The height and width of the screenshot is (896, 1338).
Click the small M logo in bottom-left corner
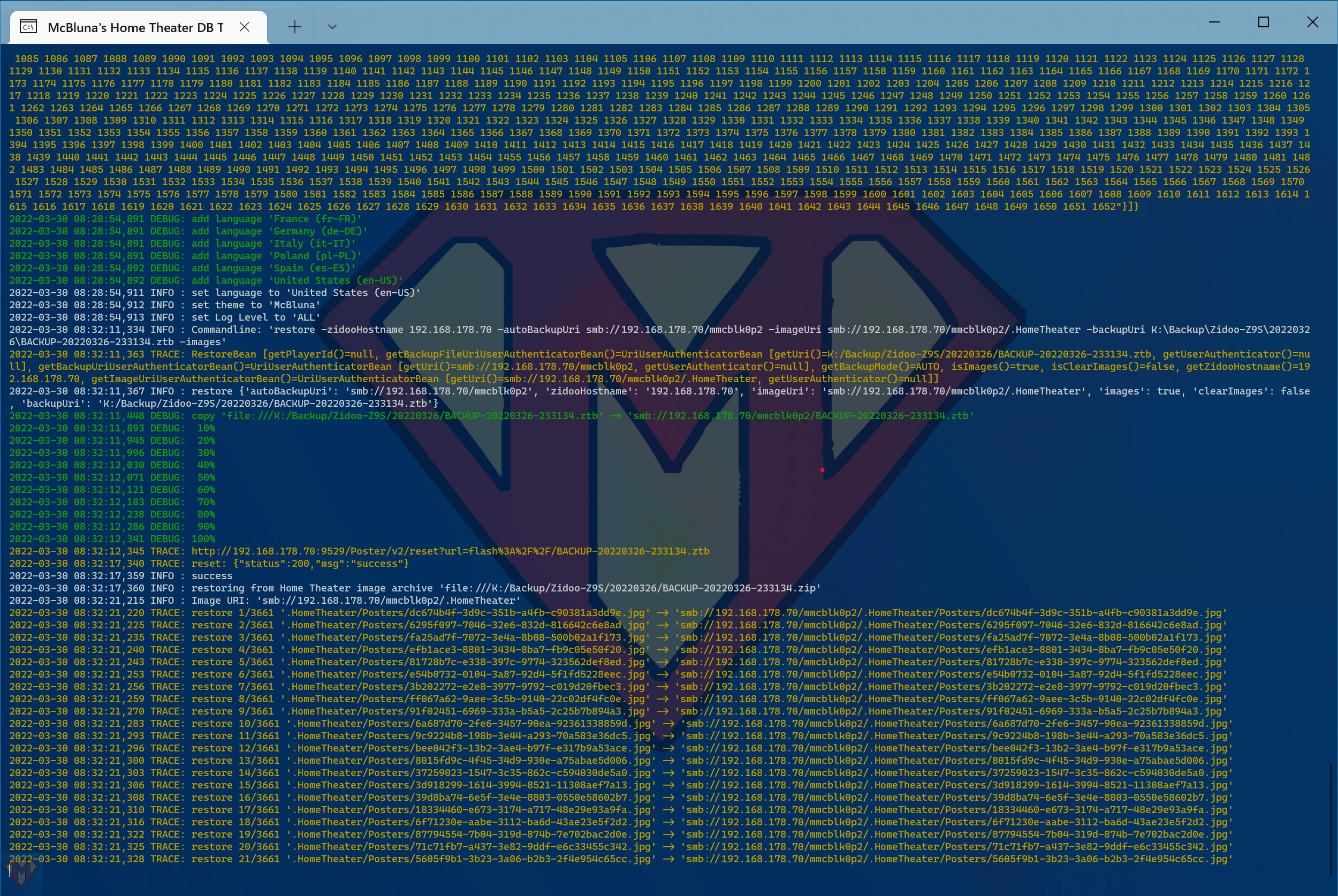pos(20,873)
